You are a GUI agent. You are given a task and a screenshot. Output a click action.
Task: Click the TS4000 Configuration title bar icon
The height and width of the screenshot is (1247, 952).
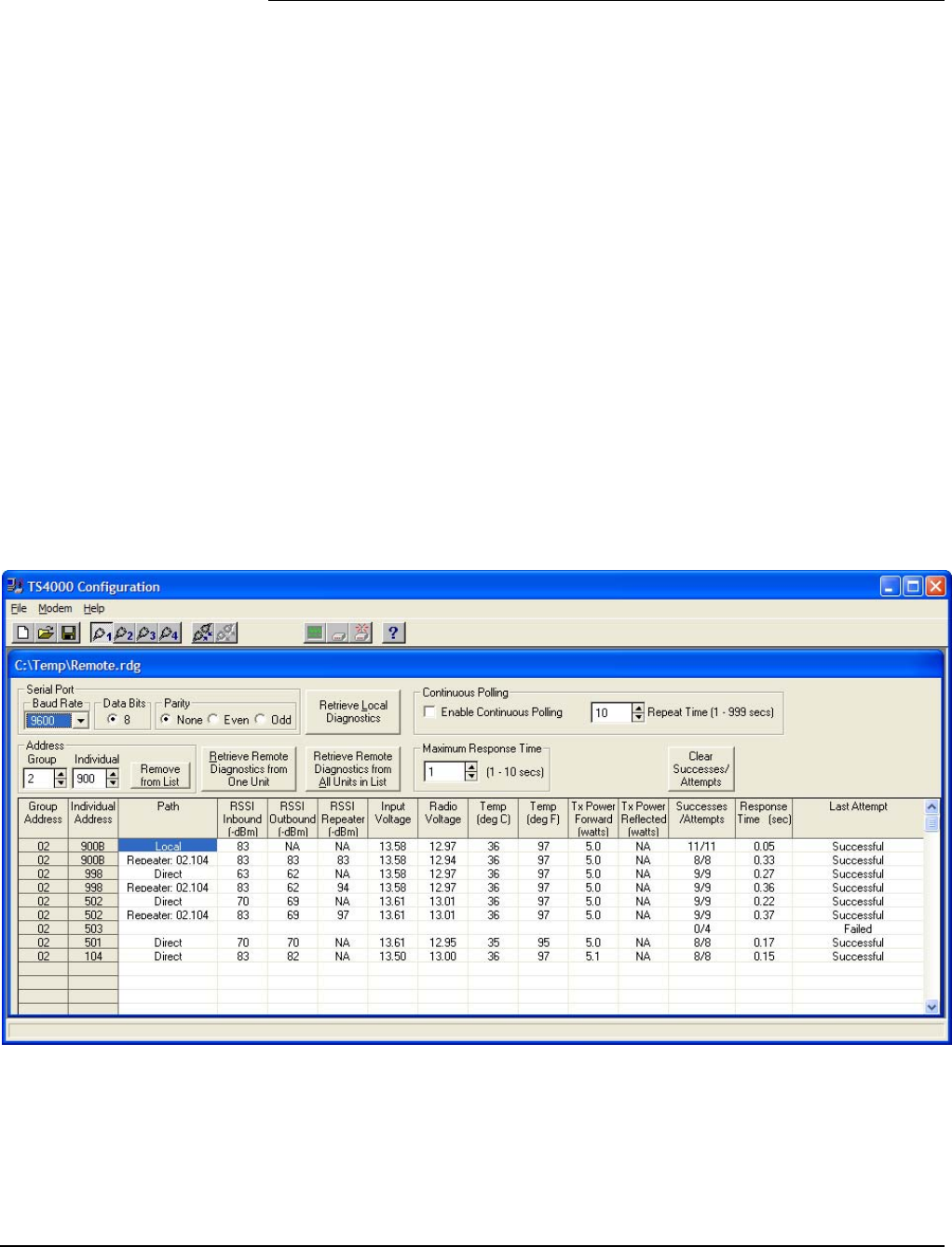pos(15,587)
